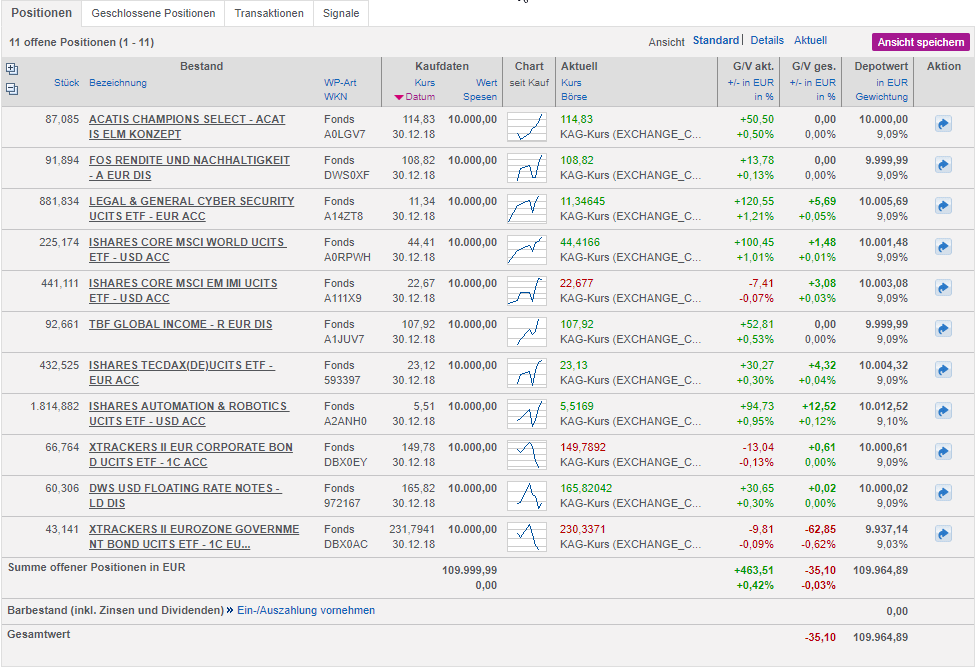Viewport: 975px width, 668px height.
Task: Switch to Geschlossene Positionen tab
Action: point(153,14)
